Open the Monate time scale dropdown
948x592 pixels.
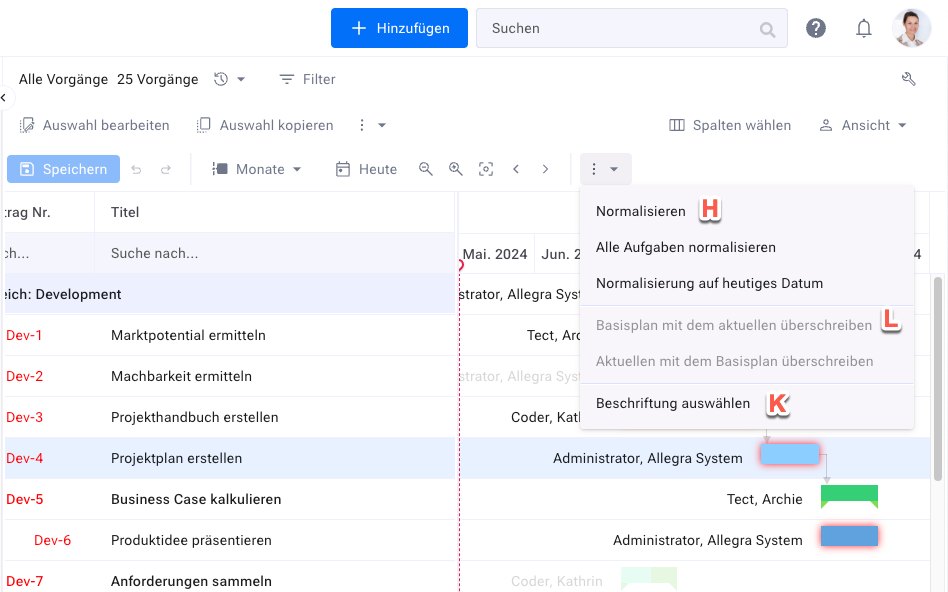pyautogui.click(x=257, y=169)
